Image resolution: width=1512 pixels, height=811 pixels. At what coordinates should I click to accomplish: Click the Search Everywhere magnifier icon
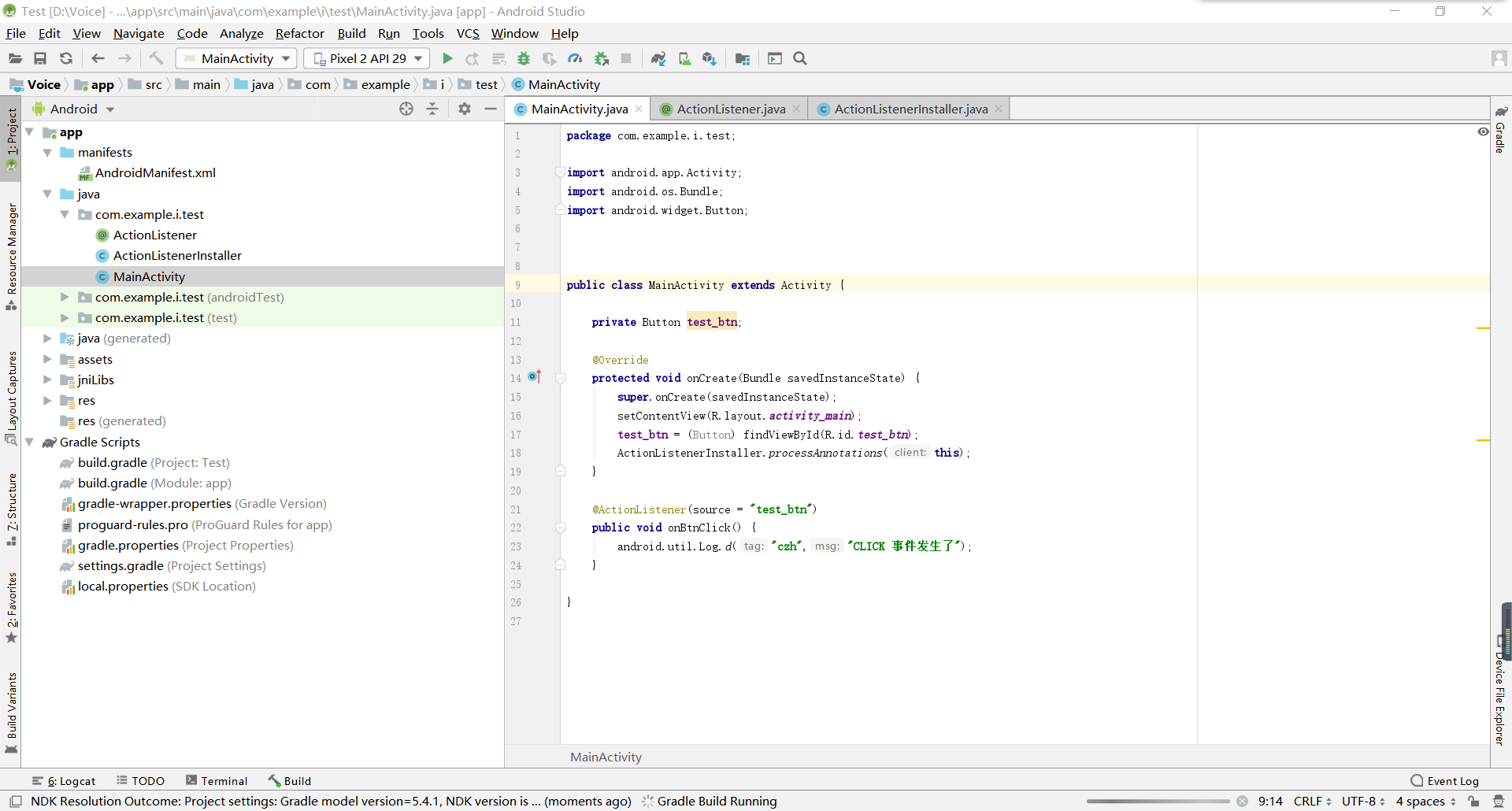coord(800,58)
